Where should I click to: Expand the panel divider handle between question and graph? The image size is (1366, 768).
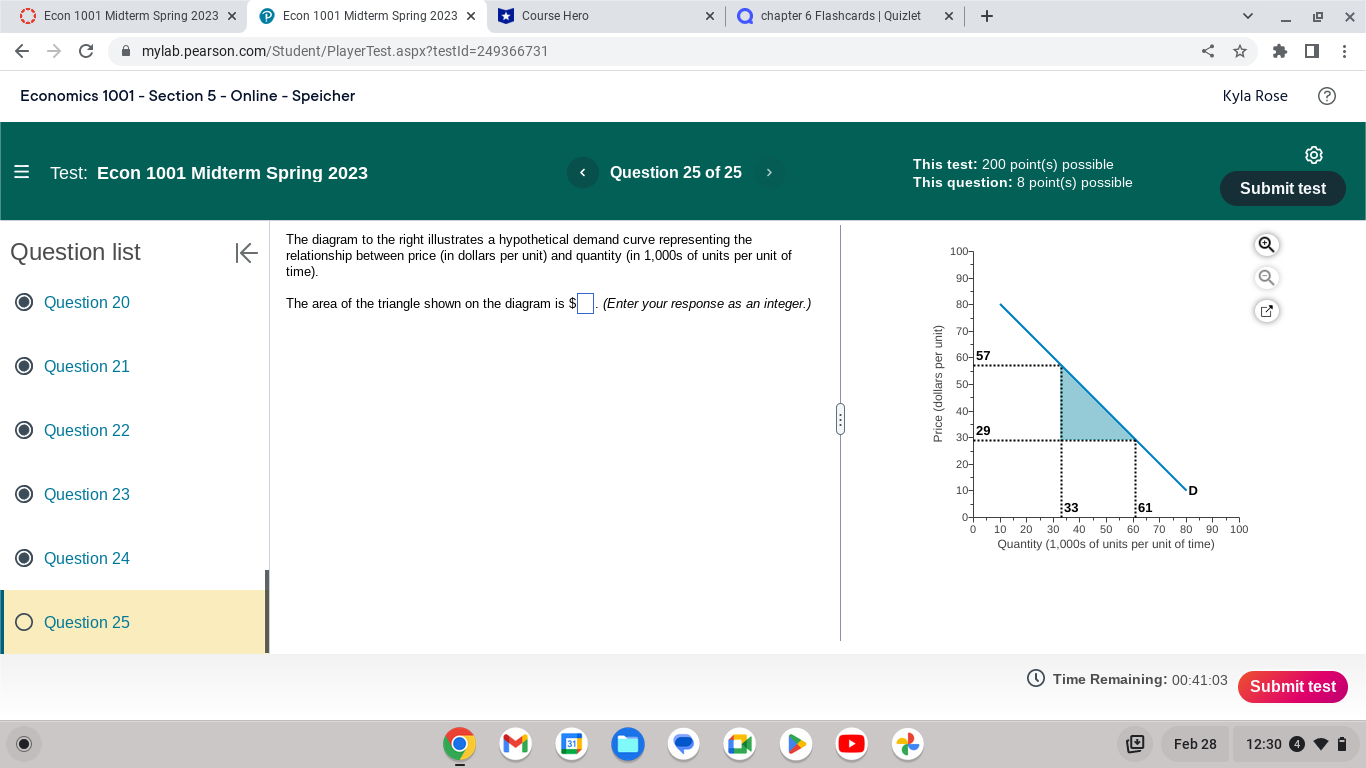point(840,419)
